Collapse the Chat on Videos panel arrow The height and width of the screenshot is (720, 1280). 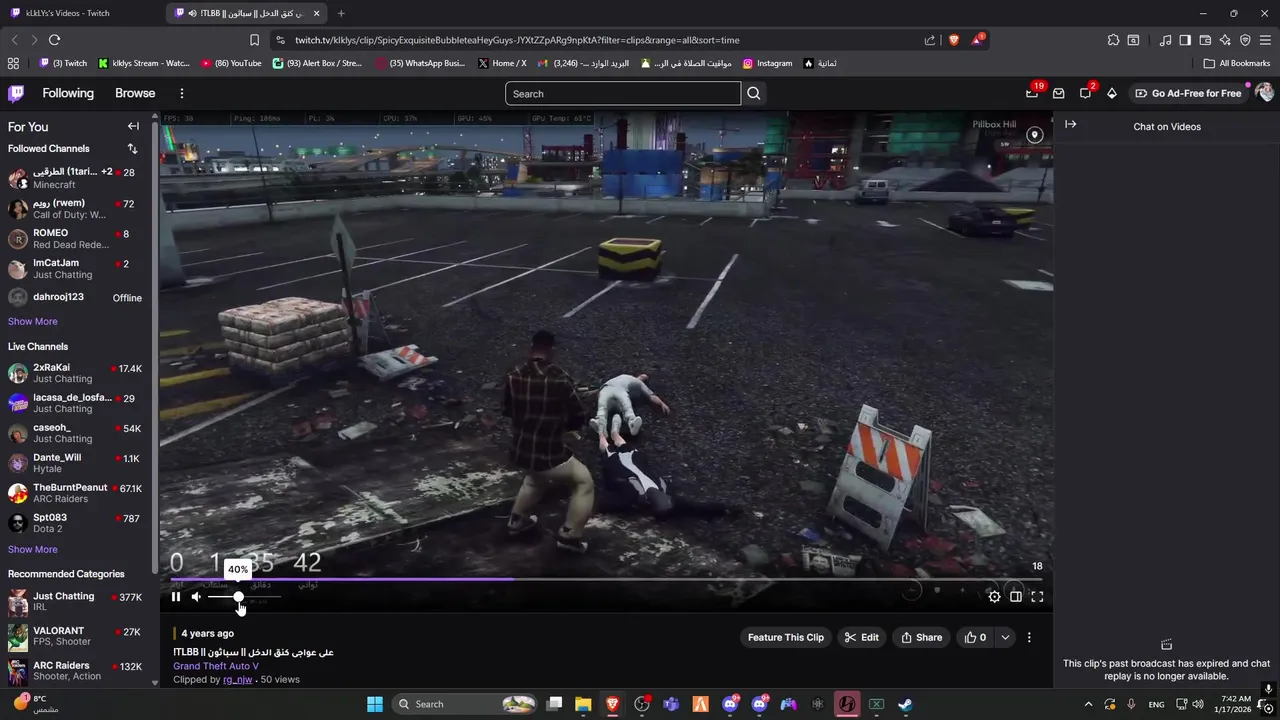click(1070, 125)
